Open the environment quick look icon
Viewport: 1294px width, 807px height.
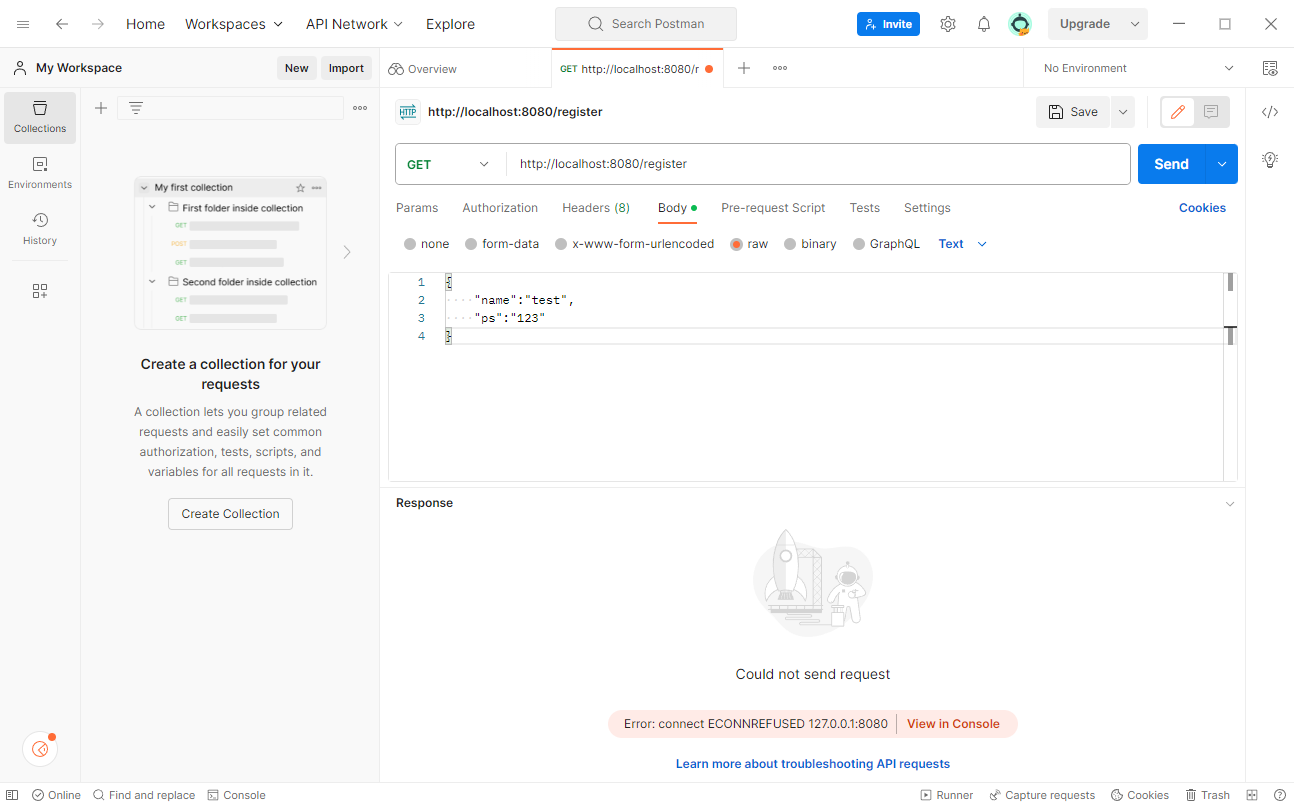pyautogui.click(x=1270, y=68)
